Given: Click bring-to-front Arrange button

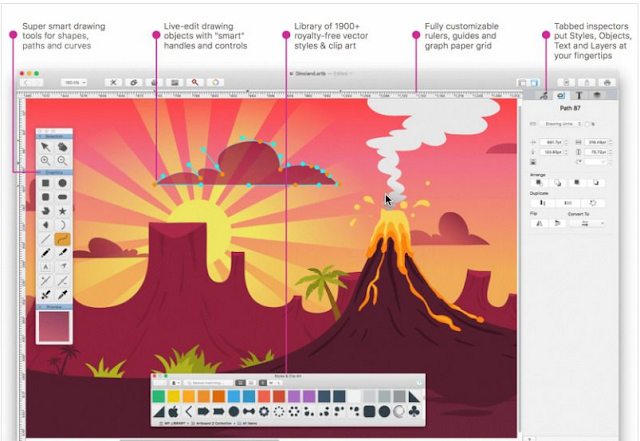Looking at the screenshot, I should [539, 183].
